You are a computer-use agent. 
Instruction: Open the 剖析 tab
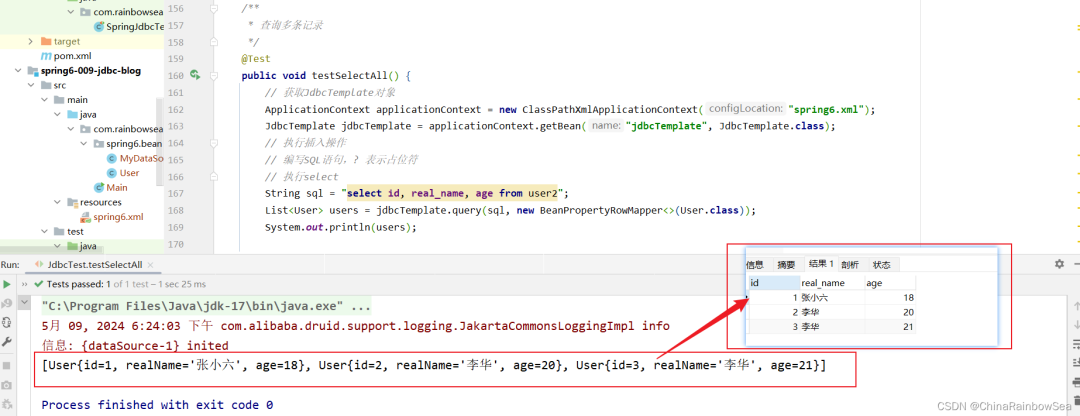(x=850, y=264)
